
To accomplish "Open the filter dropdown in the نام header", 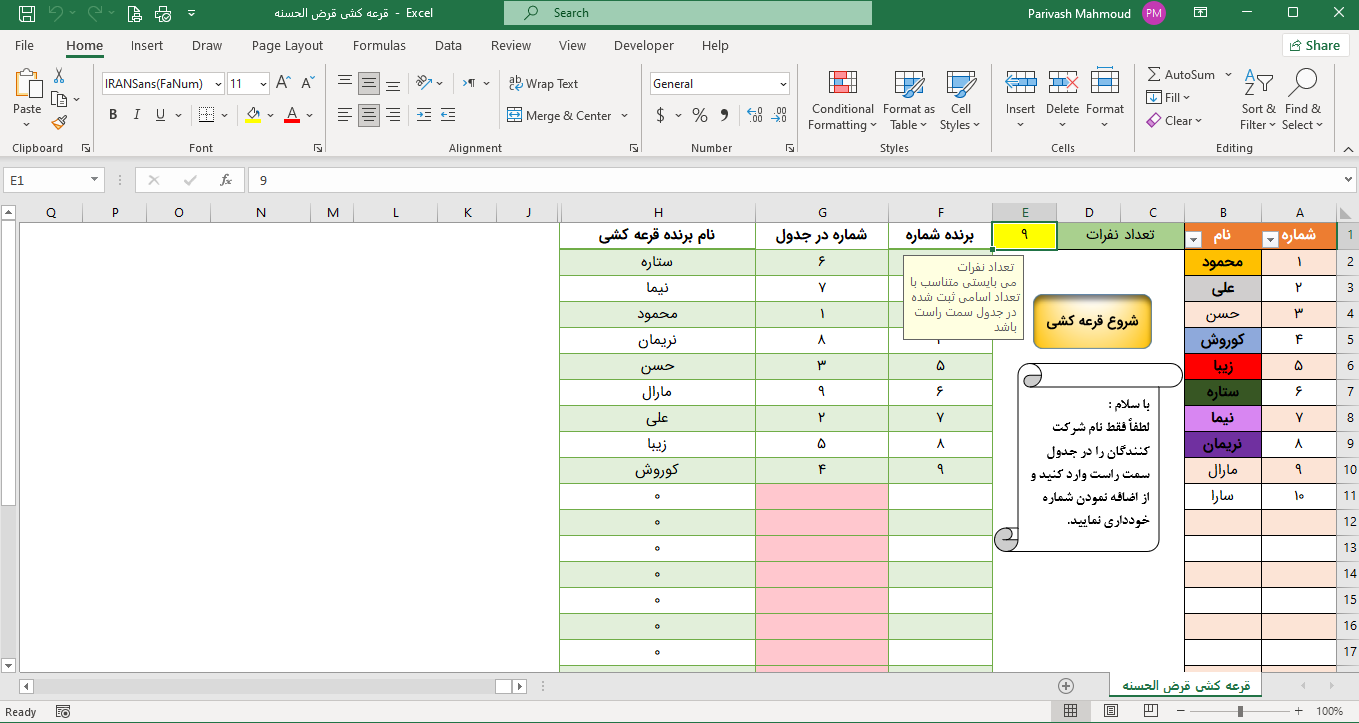I will (x=1193, y=239).
